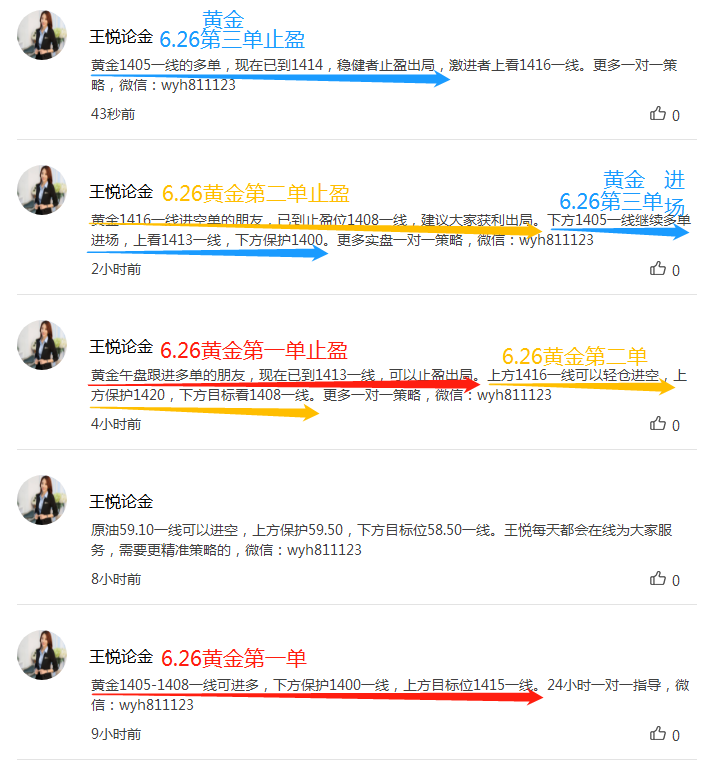Like the 43秒前 gold 1414 post

point(658,114)
